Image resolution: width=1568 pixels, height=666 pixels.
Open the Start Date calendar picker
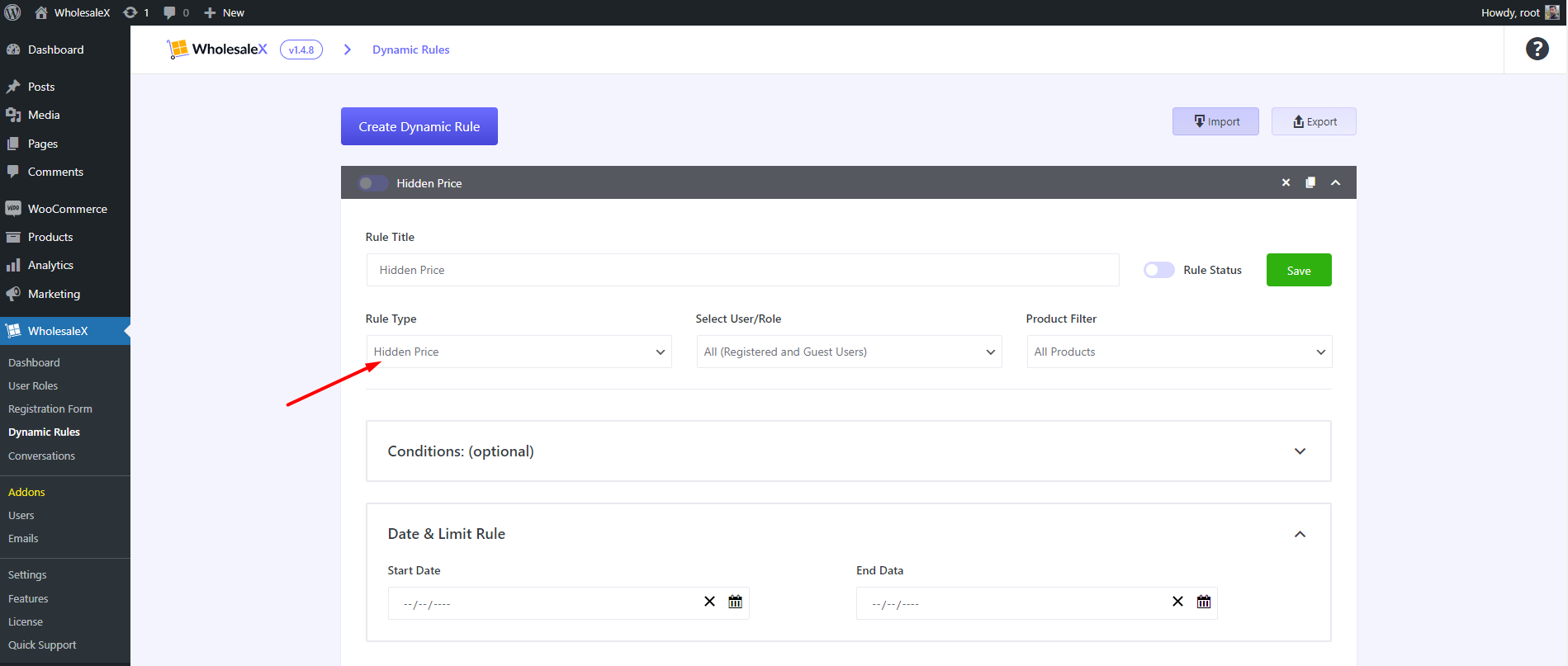pos(735,602)
